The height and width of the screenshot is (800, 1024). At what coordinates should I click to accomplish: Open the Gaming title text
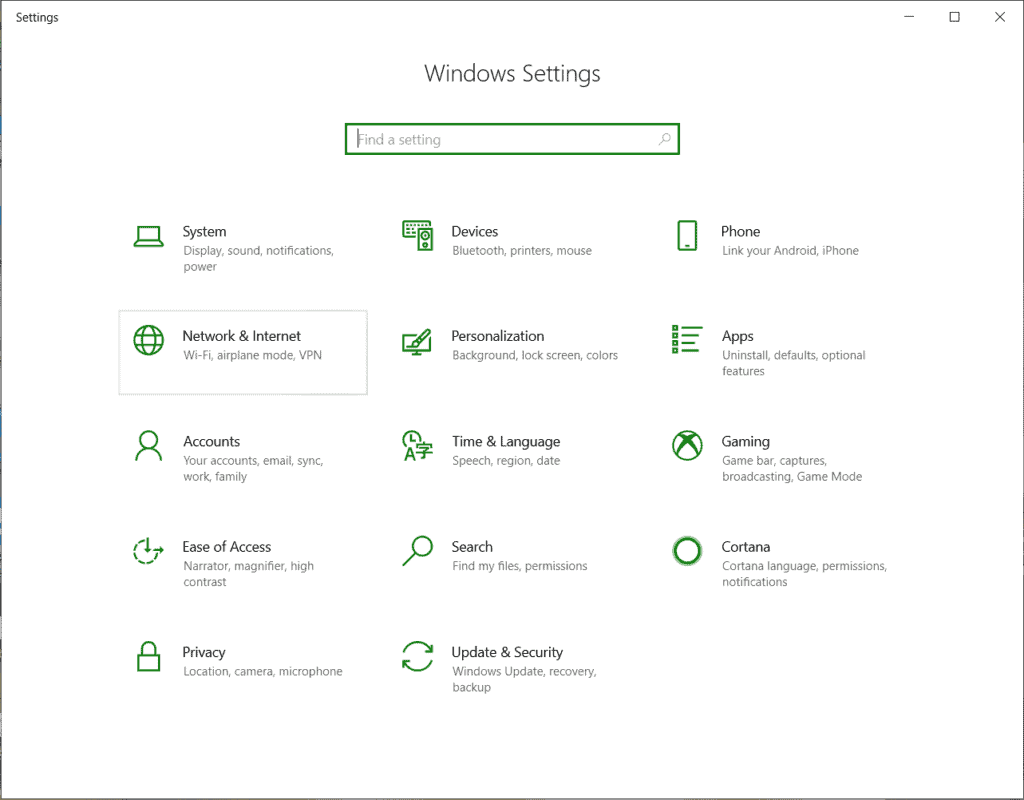(745, 442)
